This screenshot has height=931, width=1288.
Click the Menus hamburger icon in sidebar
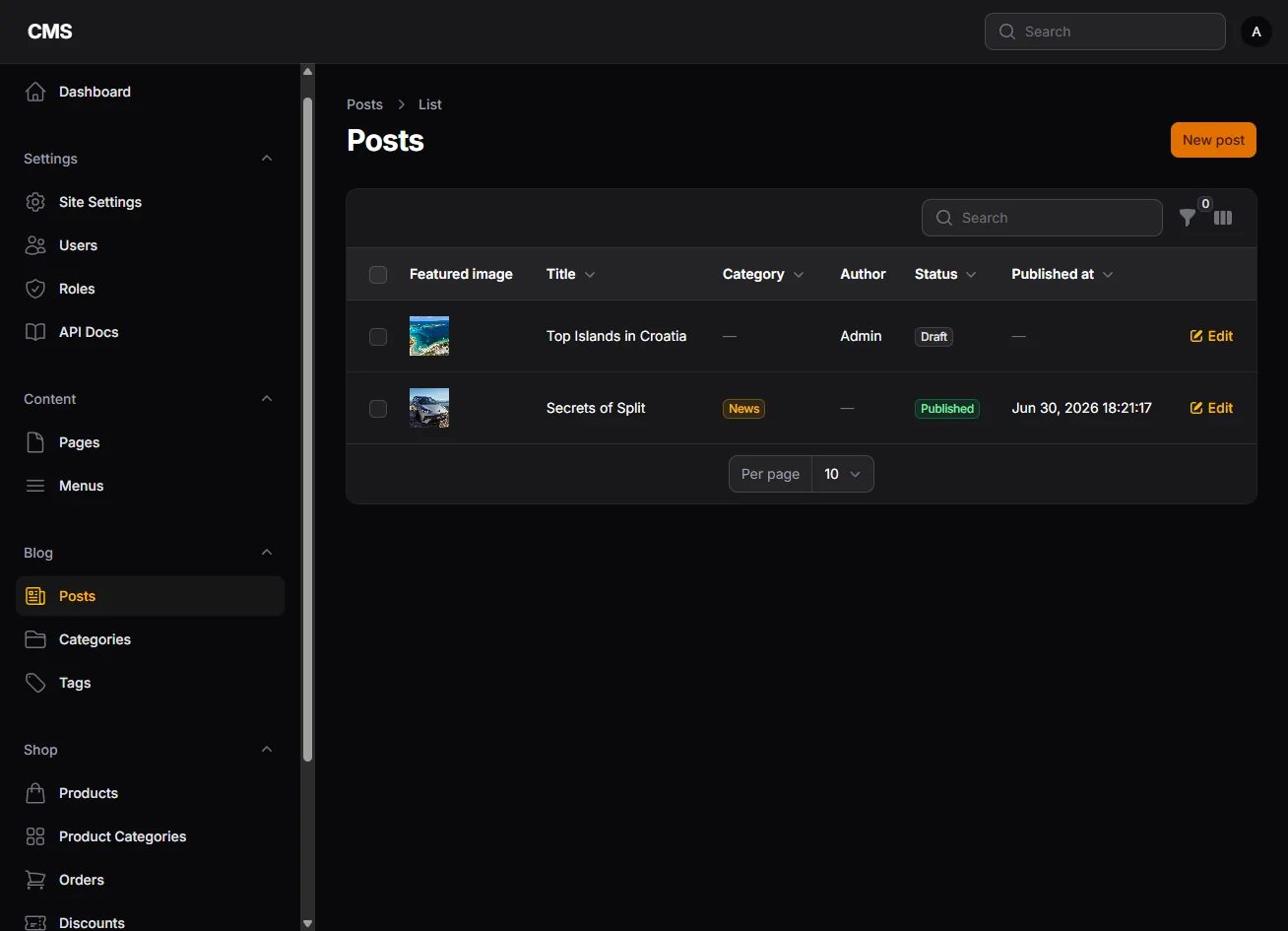[x=35, y=486]
